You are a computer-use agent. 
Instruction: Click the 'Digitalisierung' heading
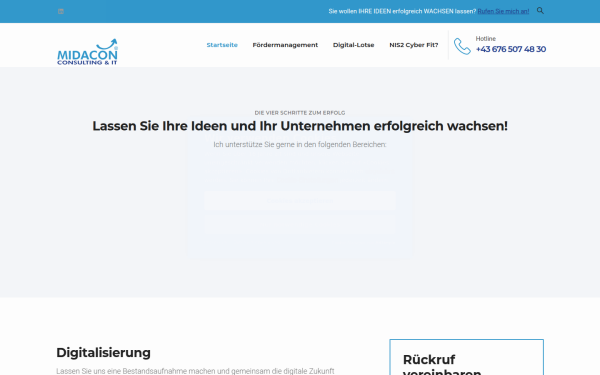click(103, 352)
